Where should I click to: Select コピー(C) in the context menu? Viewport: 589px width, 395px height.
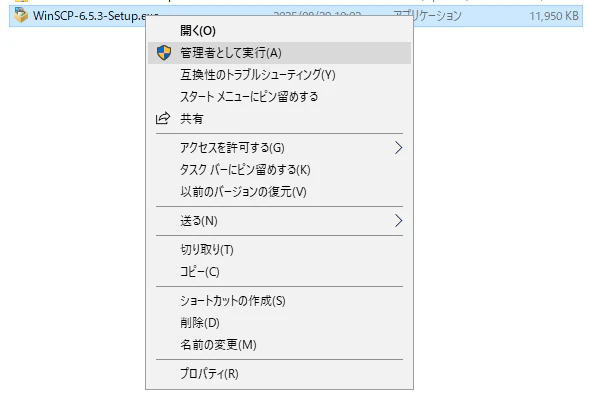[279, 271]
